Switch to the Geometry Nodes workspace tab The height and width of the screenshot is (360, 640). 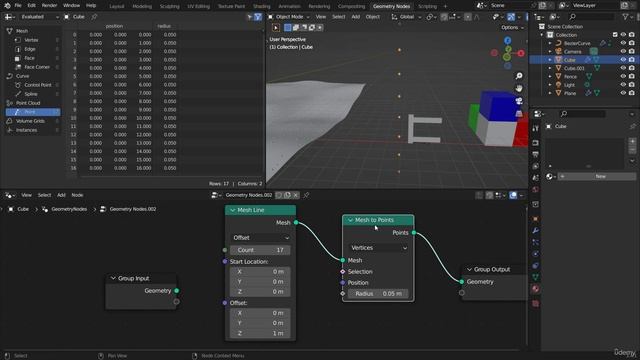391,6
